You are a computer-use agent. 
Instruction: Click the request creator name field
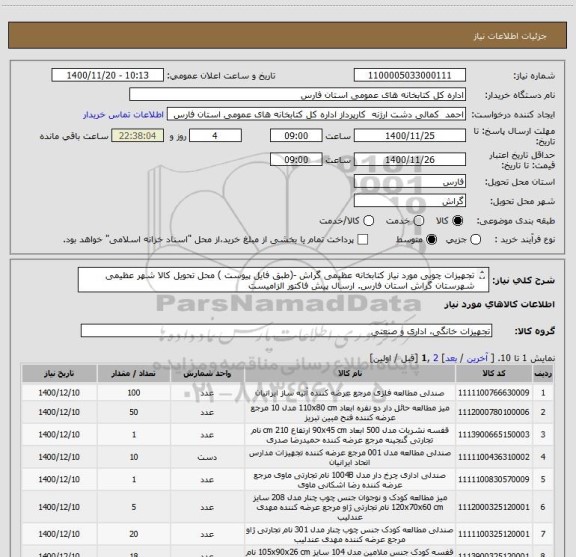coord(316,115)
